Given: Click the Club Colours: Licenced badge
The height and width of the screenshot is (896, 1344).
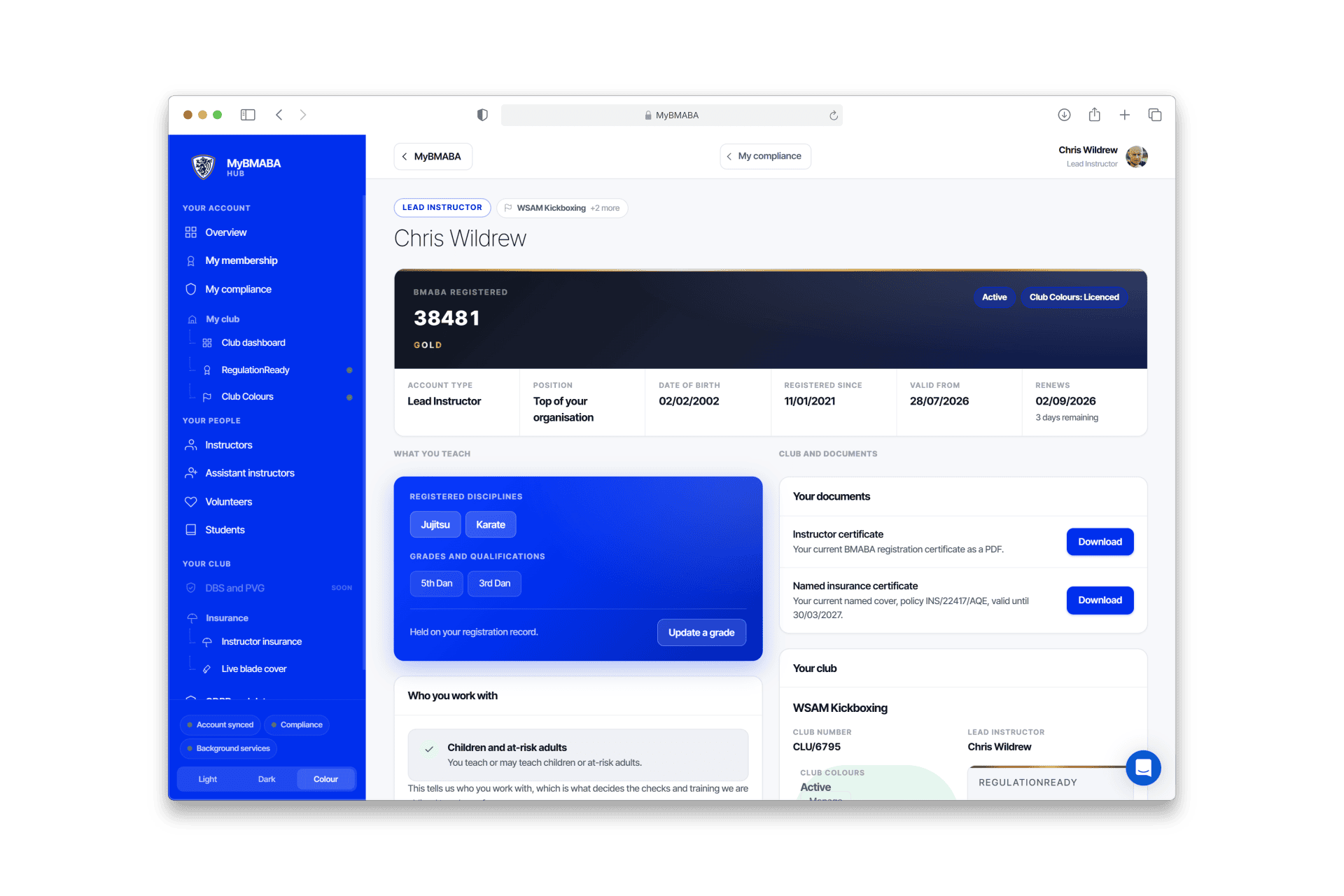Looking at the screenshot, I should (1074, 297).
